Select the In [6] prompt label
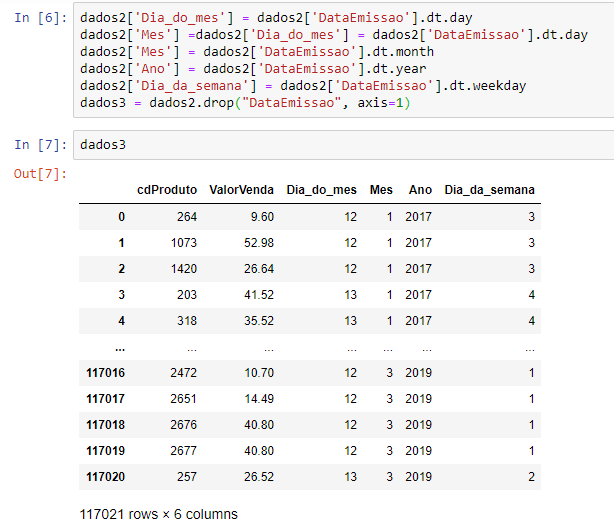 pos(35,20)
